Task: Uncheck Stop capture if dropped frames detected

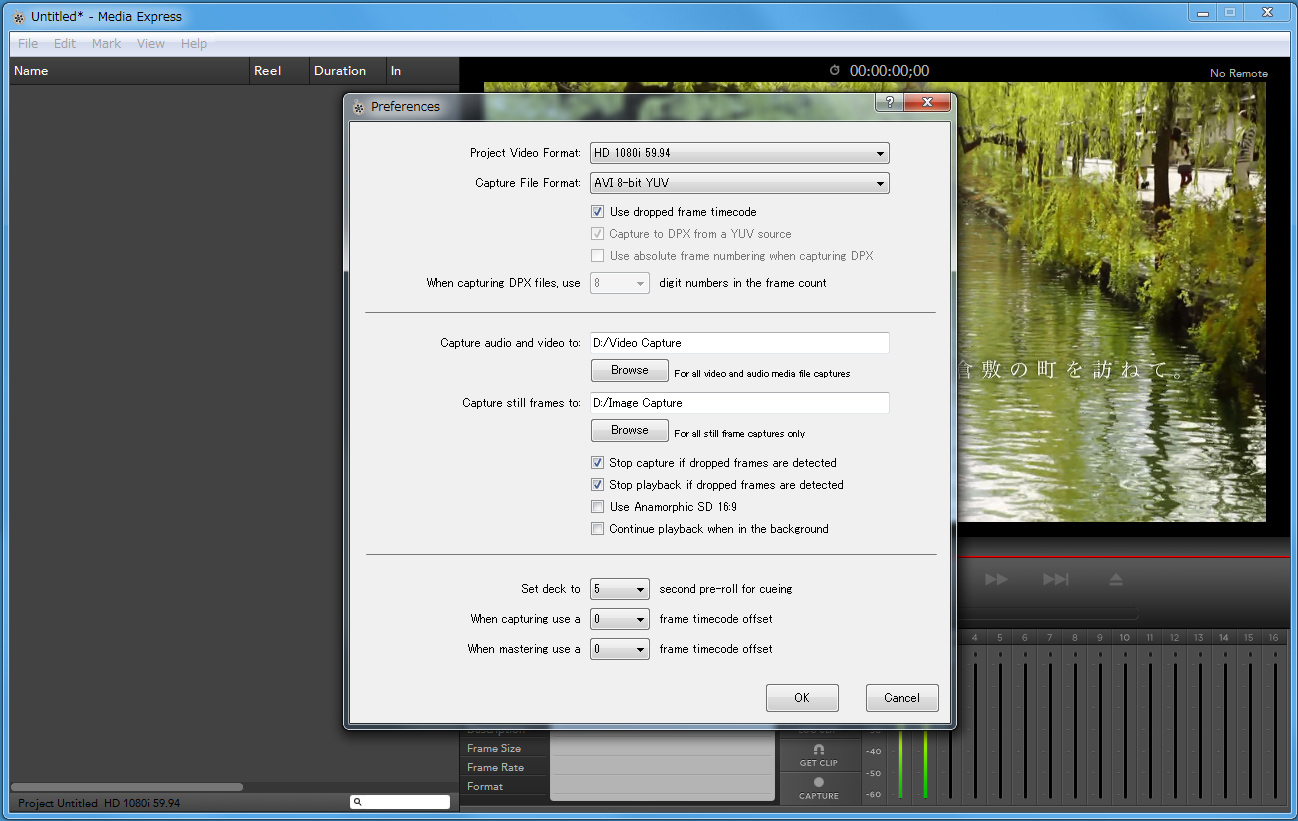Action: [x=597, y=463]
